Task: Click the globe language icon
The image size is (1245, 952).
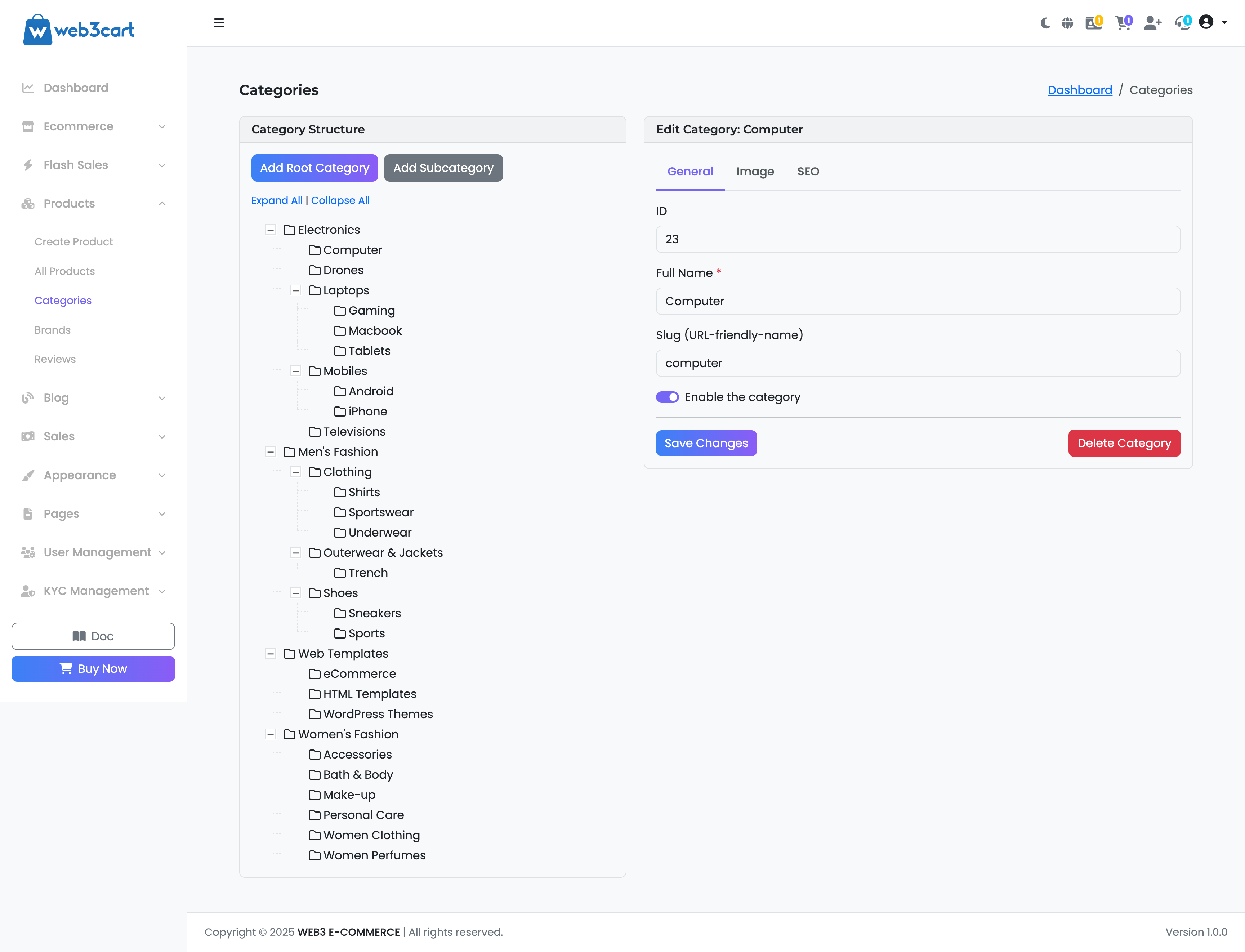Action: tap(1067, 23)
